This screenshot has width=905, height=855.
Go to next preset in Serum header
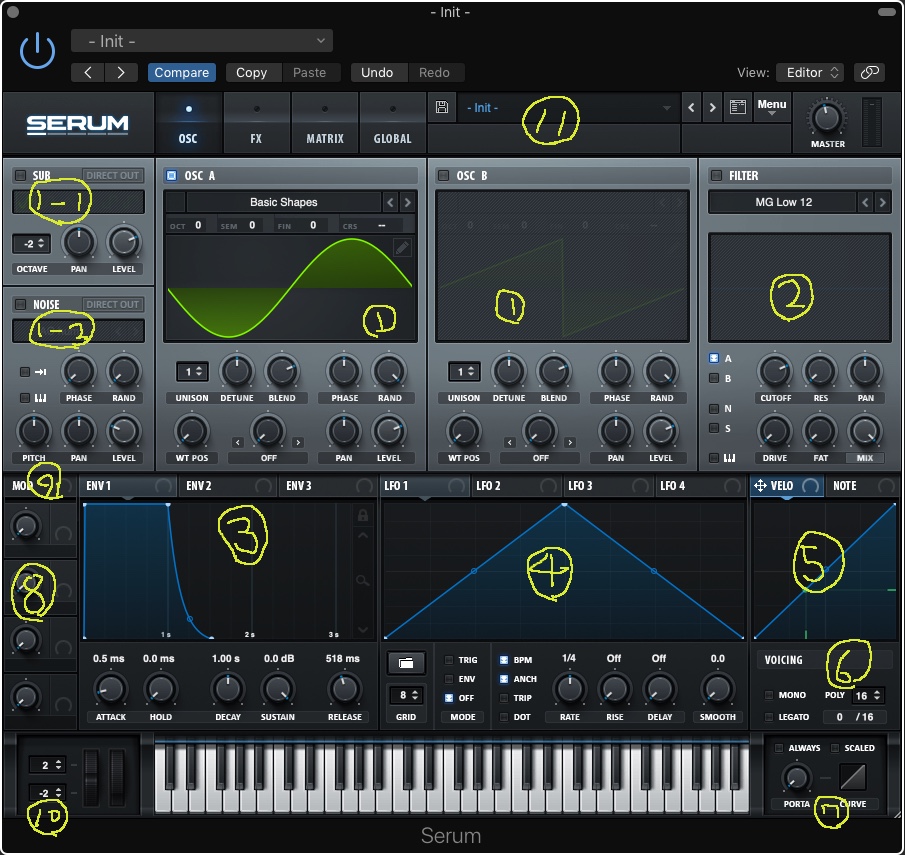713,107
